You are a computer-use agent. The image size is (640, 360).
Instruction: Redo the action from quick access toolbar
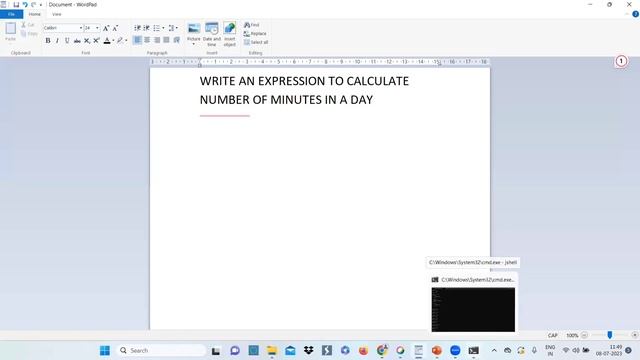tap(33, 4)
